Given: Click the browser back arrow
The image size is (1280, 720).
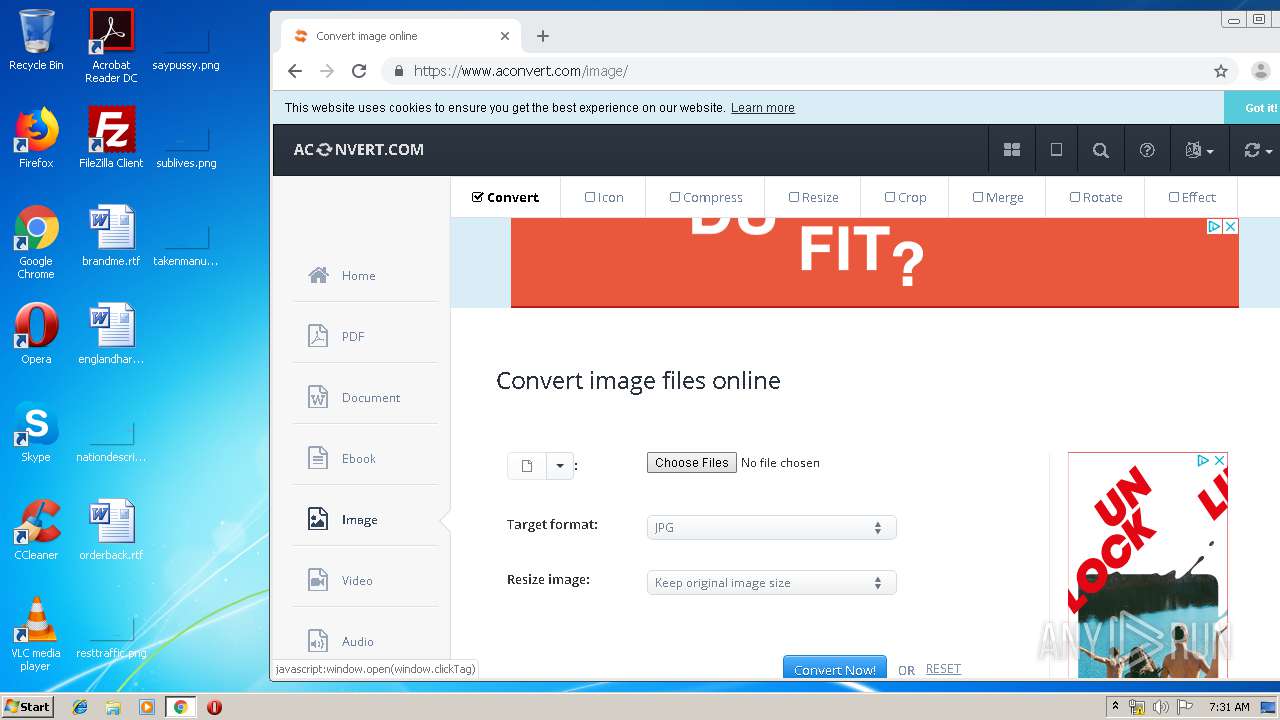Looking at the screenshot, I should point(294,71).
